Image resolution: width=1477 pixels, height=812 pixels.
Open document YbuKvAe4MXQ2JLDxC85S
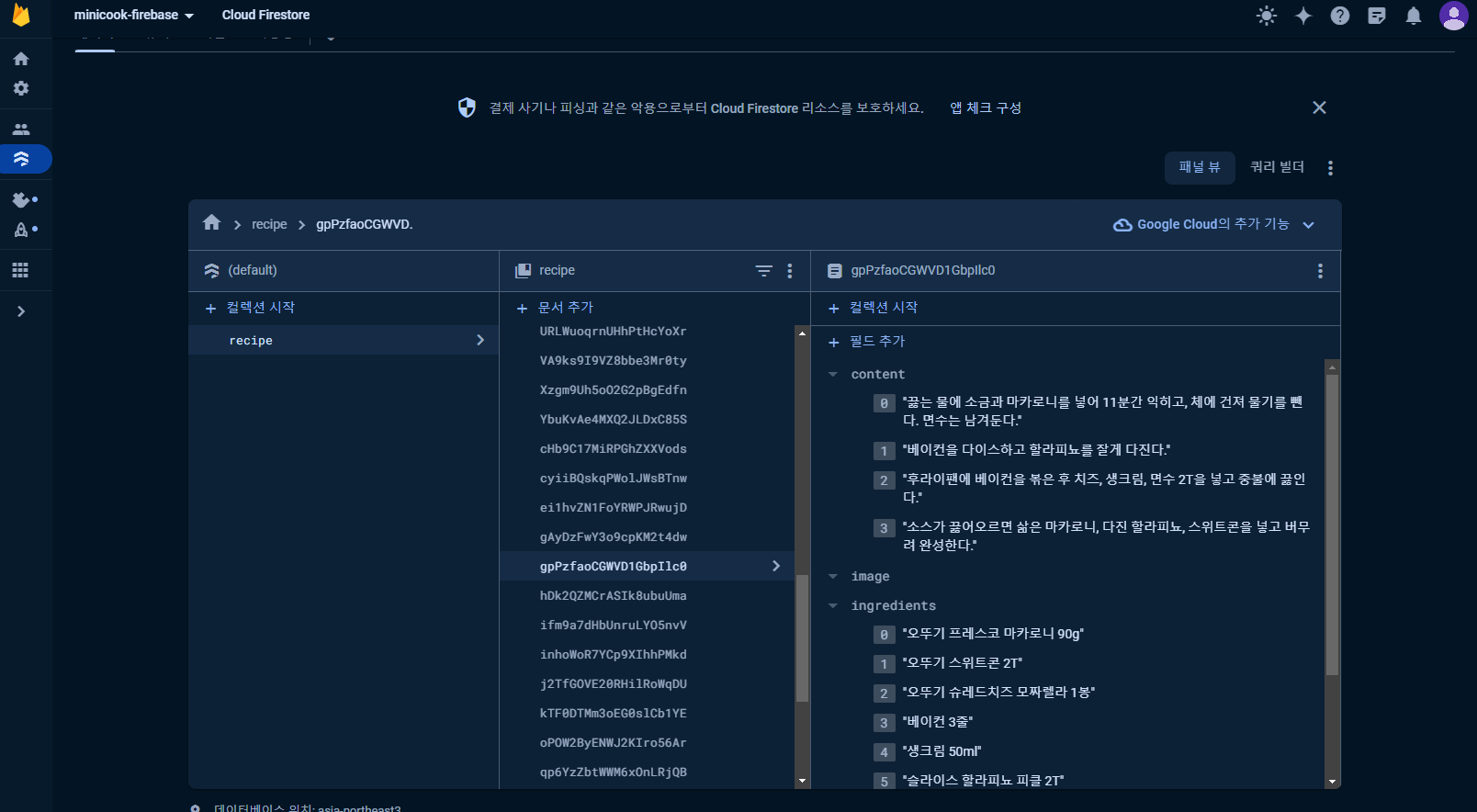613,419
